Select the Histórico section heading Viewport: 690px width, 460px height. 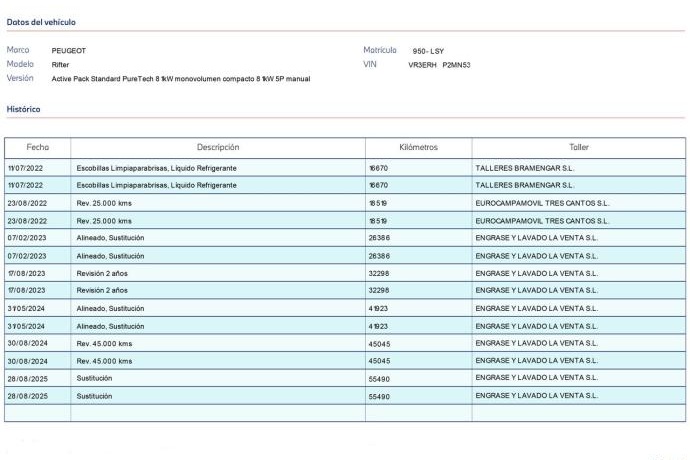(23, 109)
